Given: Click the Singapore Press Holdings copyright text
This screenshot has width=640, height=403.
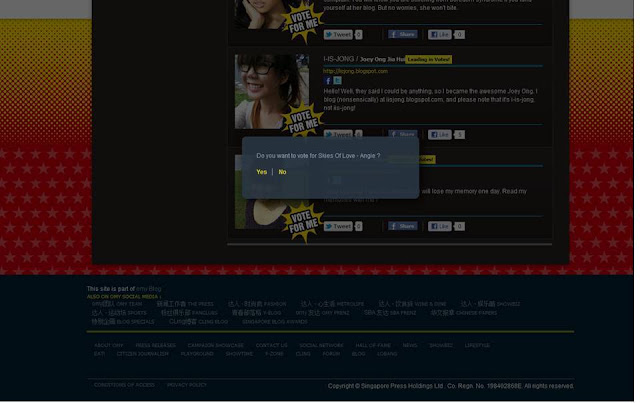Looking at the screenshot, I should tap(451, 386).
